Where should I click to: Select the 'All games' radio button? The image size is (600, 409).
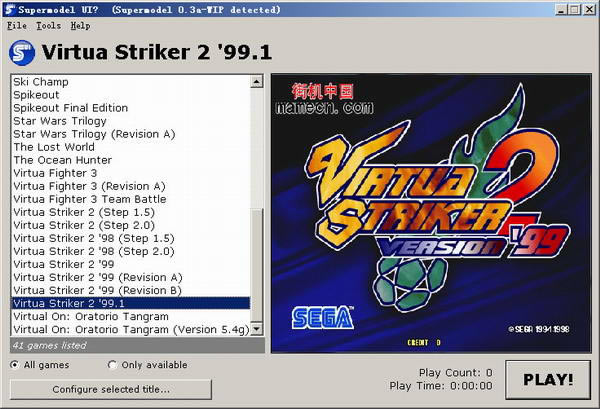[15, 365]
